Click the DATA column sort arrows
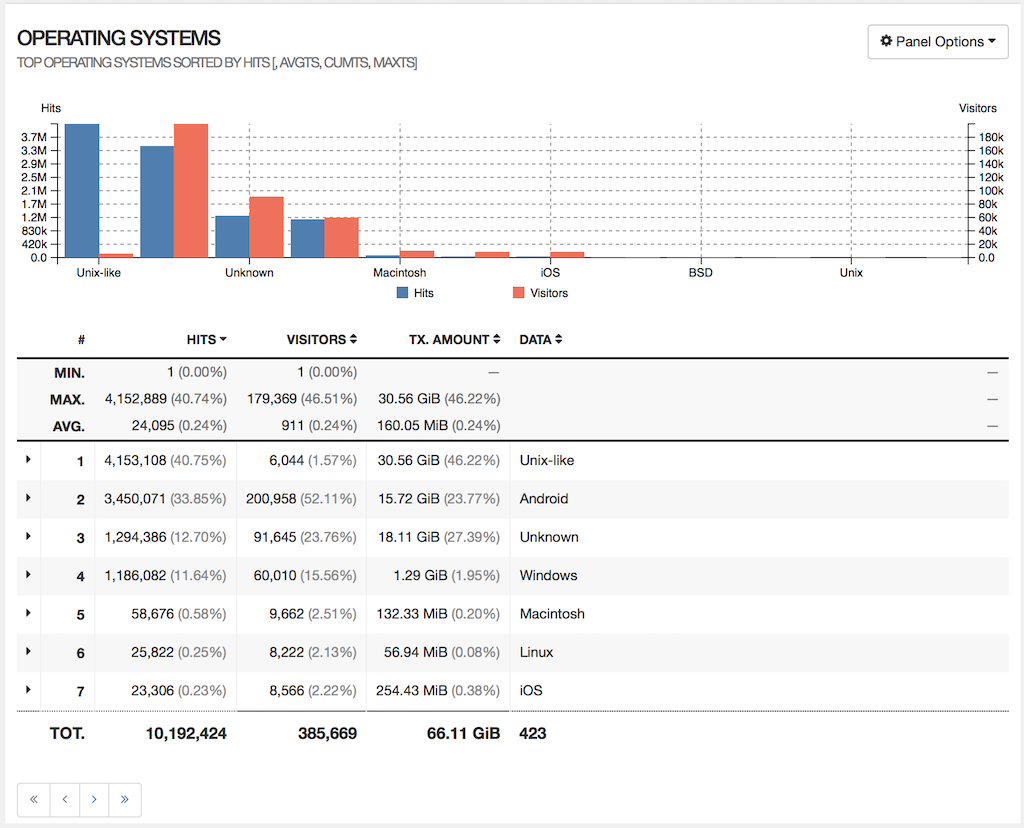1024x828 pixels. [x=556, y=339]
